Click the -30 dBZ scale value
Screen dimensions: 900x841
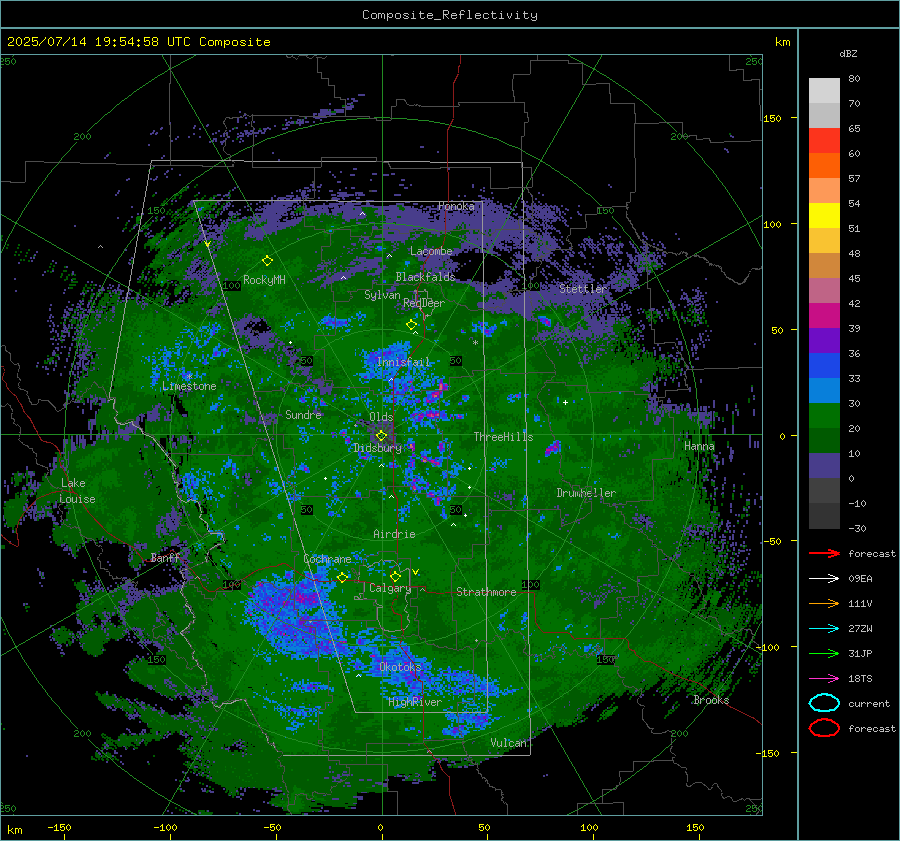(x=858, y=528)
